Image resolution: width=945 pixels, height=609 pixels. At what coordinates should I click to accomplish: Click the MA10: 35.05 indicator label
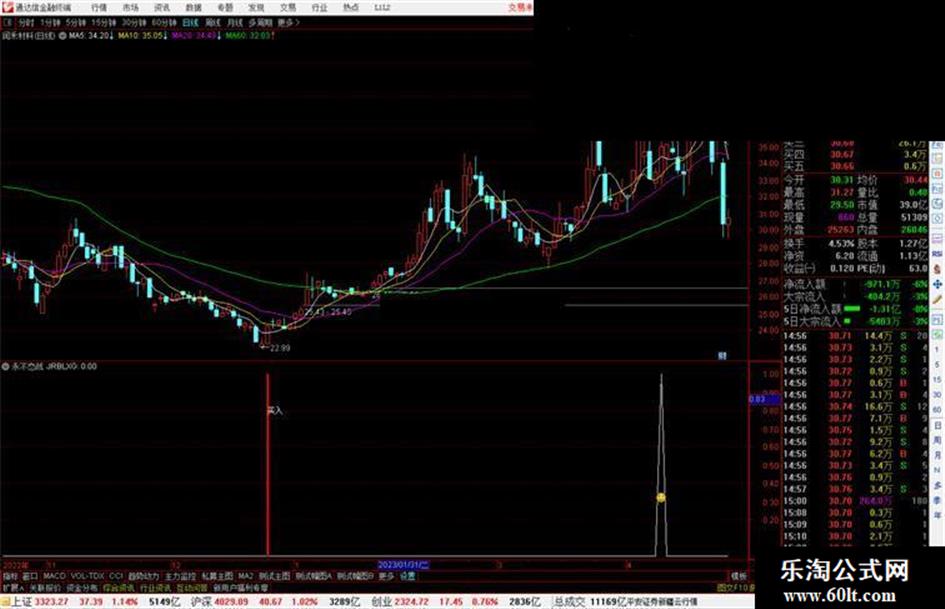click(142, 36)
